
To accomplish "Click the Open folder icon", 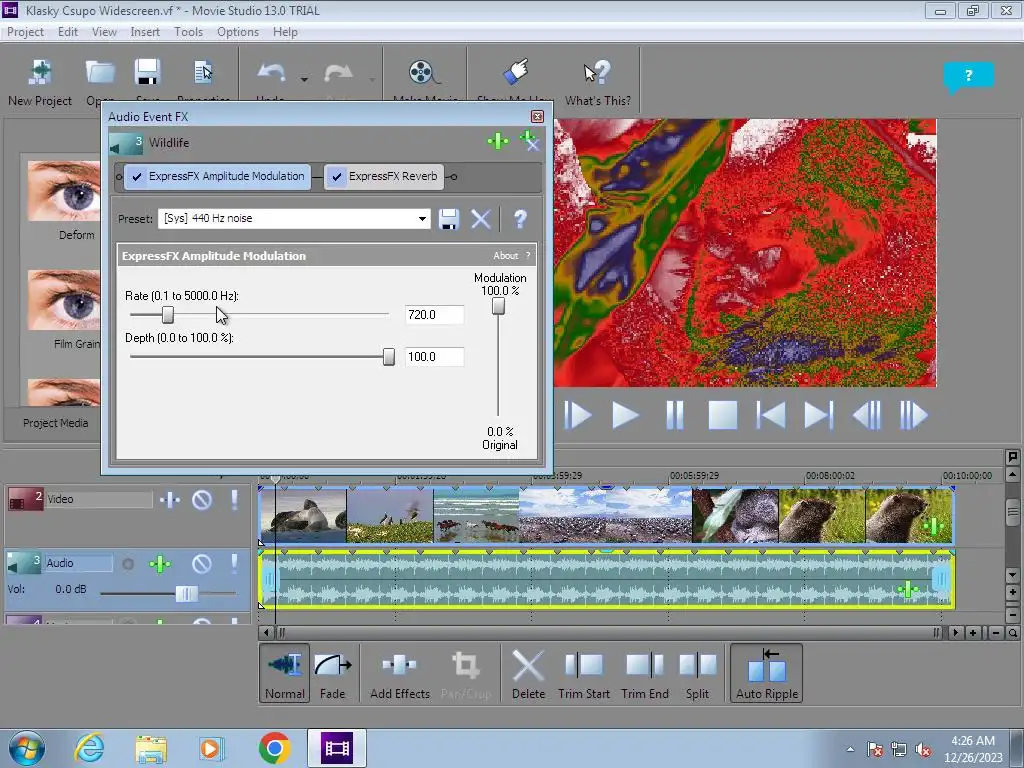I will [x=100, y=73].
